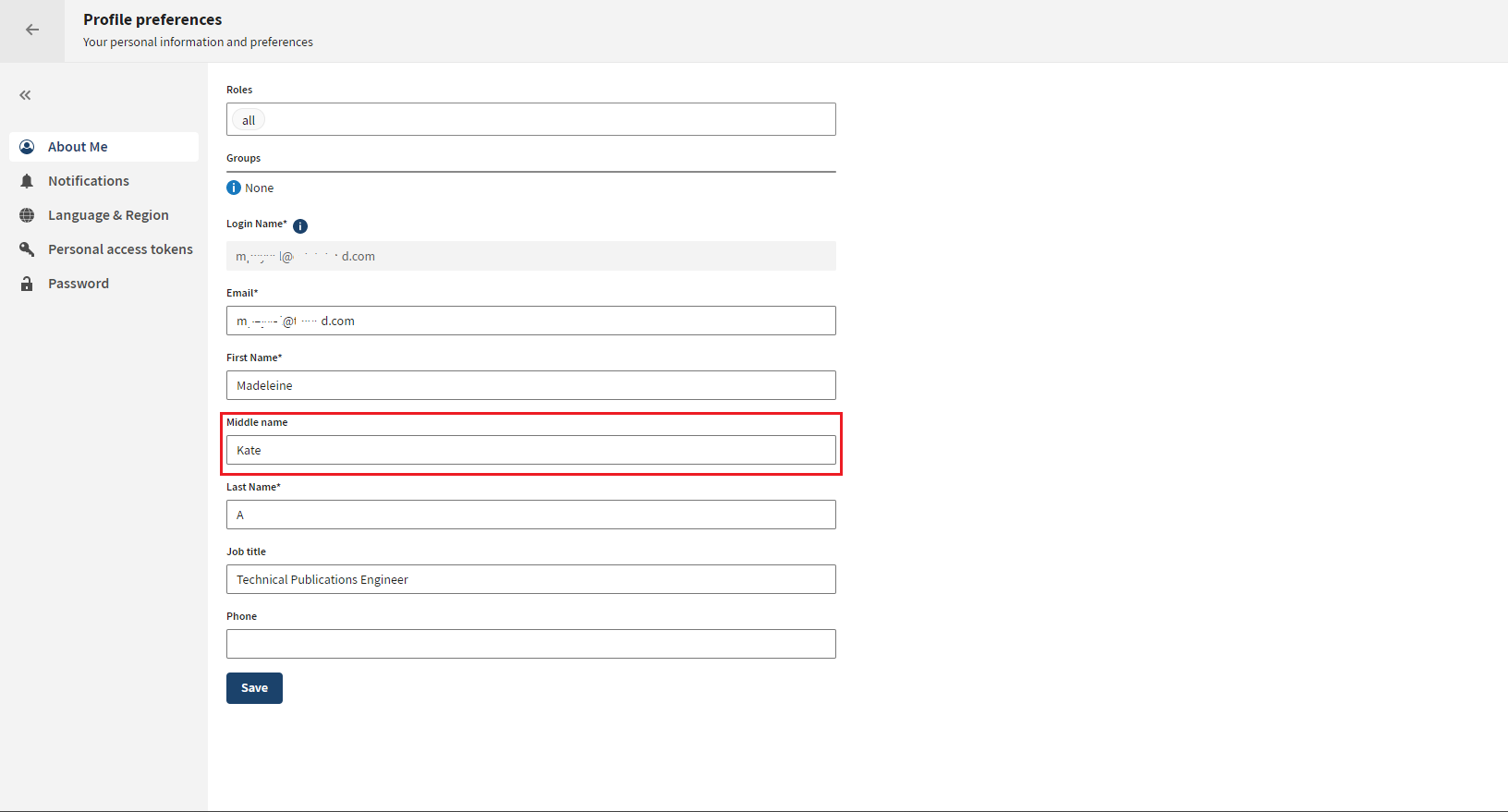Click the Language & Region globe icon

point(27,215)
